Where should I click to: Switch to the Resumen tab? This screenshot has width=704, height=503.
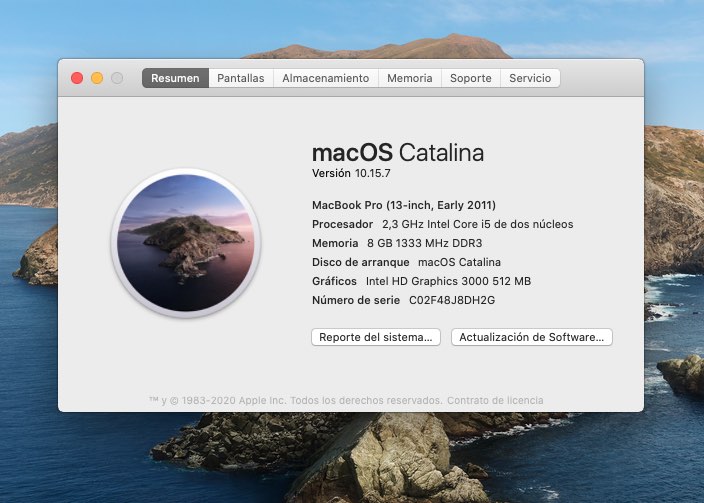(x=175, y=78)
